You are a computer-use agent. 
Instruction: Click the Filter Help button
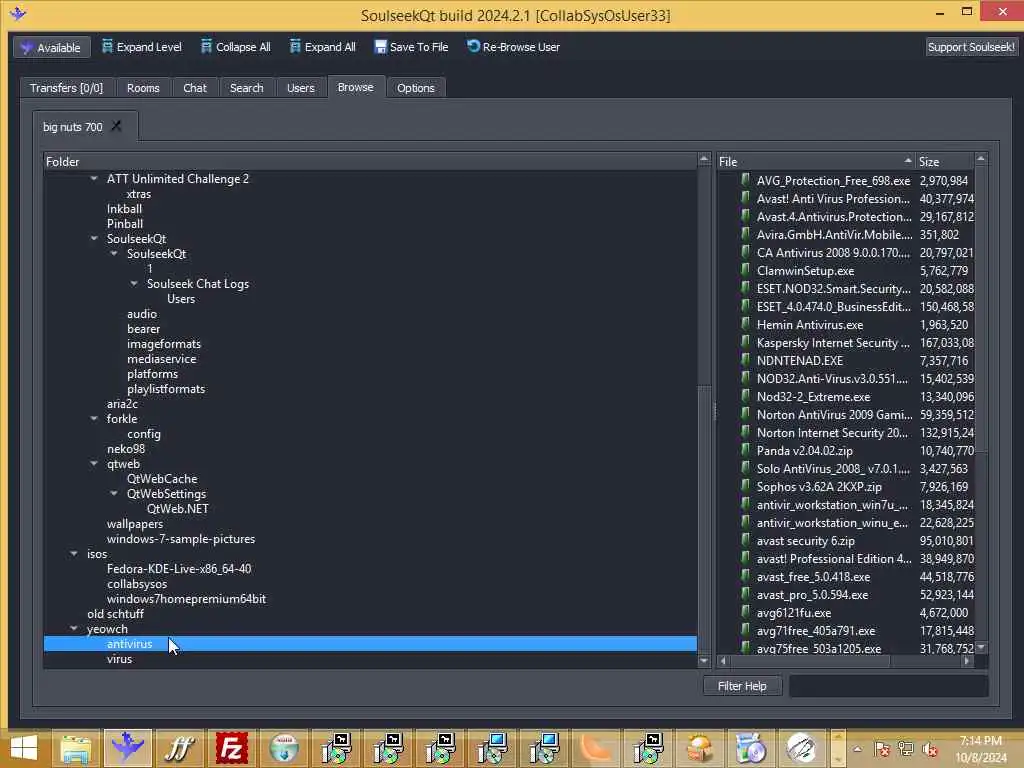pos(742,686)
